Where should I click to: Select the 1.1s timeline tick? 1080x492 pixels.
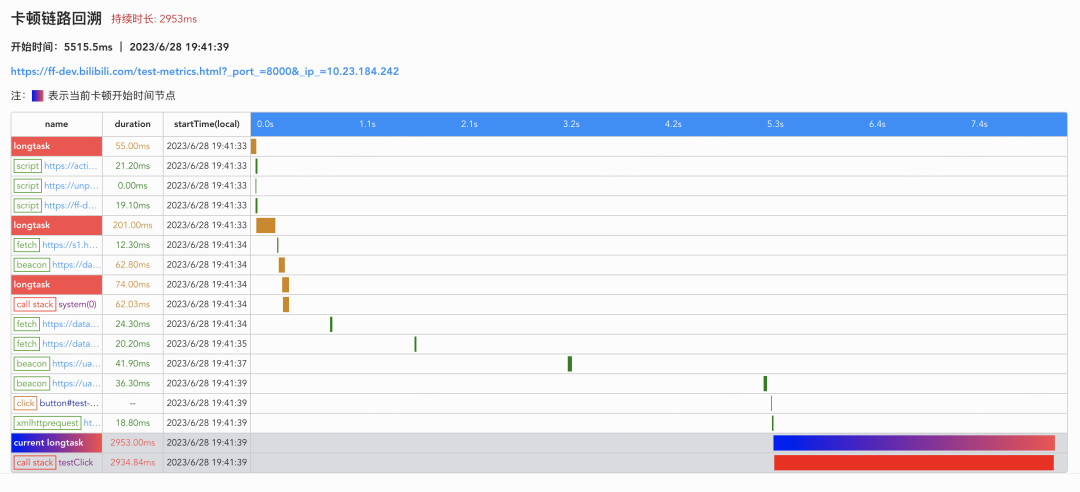pos(367,124)
